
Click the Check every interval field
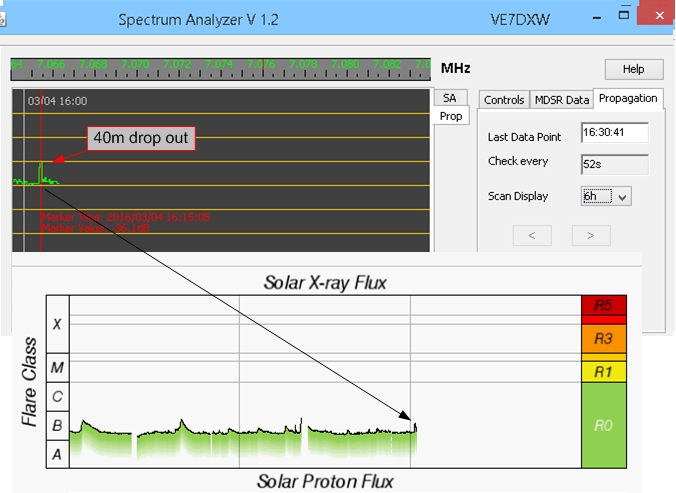(614, 164)
